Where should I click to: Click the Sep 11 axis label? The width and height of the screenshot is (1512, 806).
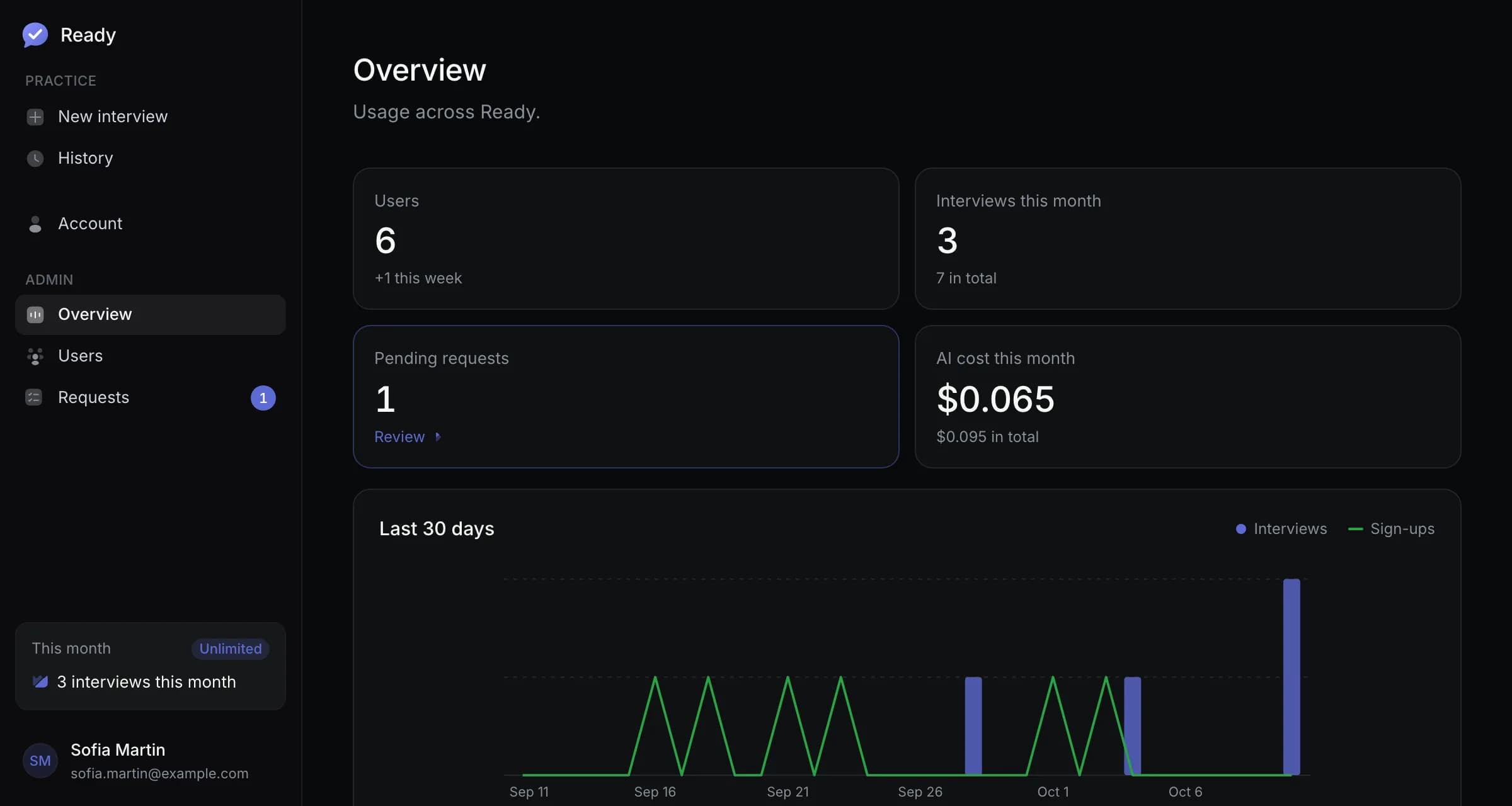pyautogui.click(x=529, y=792)
